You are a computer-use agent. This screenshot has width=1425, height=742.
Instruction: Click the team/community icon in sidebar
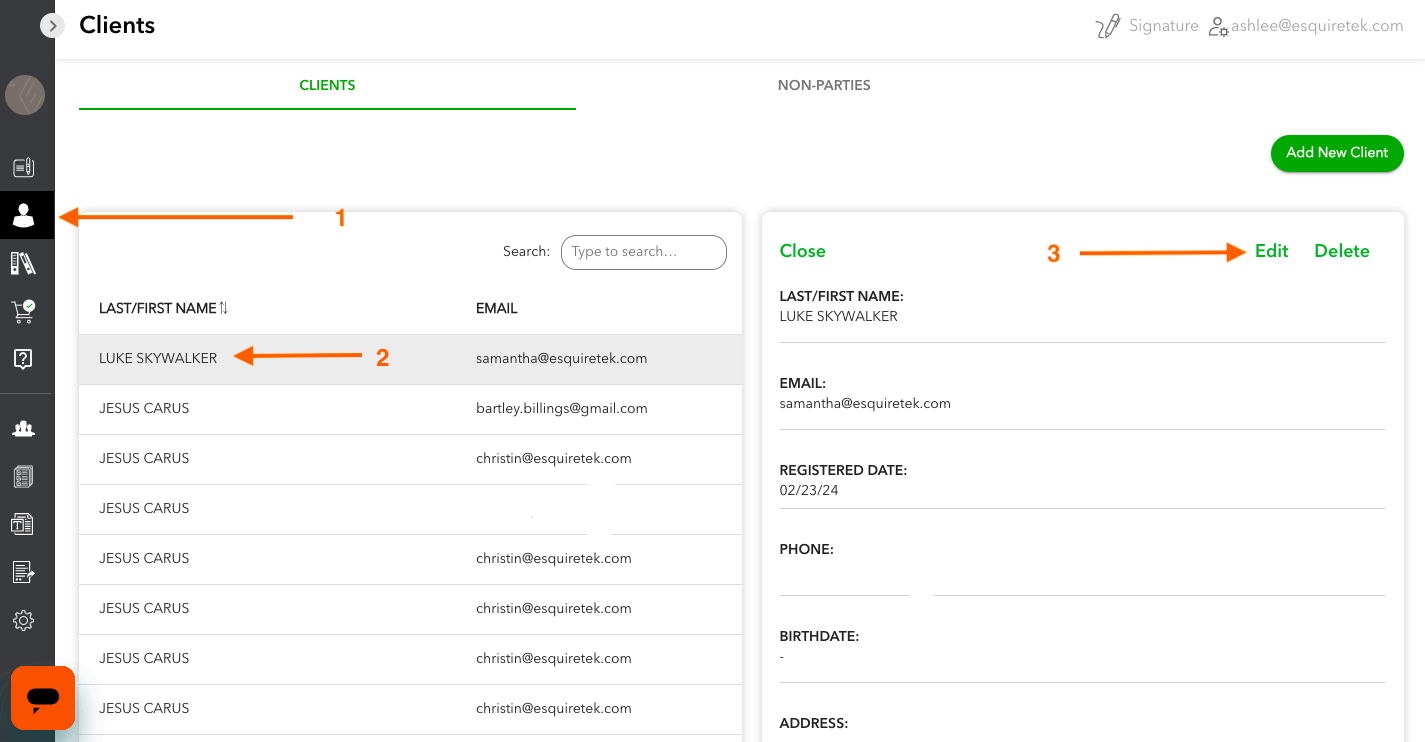coord(24,428)
